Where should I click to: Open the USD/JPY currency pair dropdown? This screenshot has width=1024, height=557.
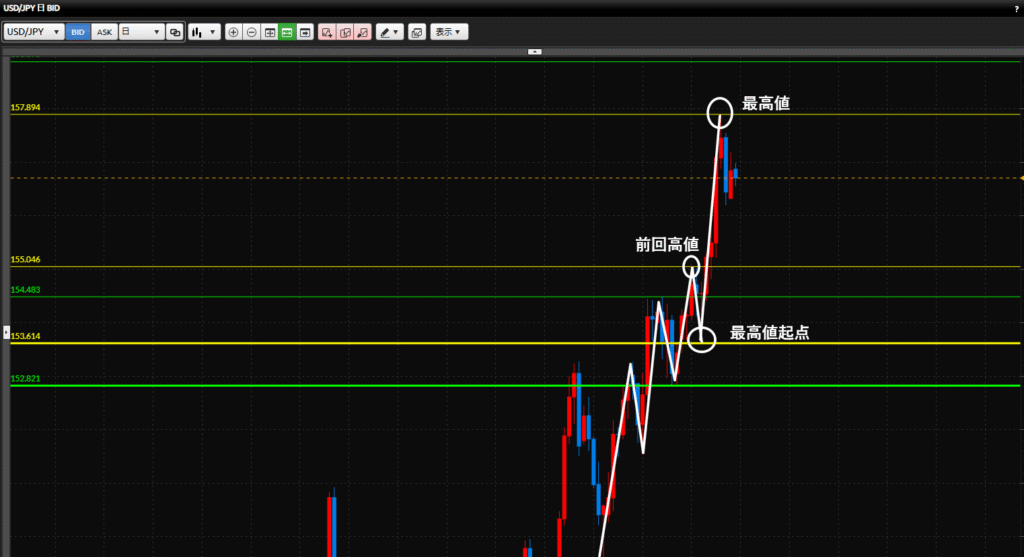click(34, 32)
